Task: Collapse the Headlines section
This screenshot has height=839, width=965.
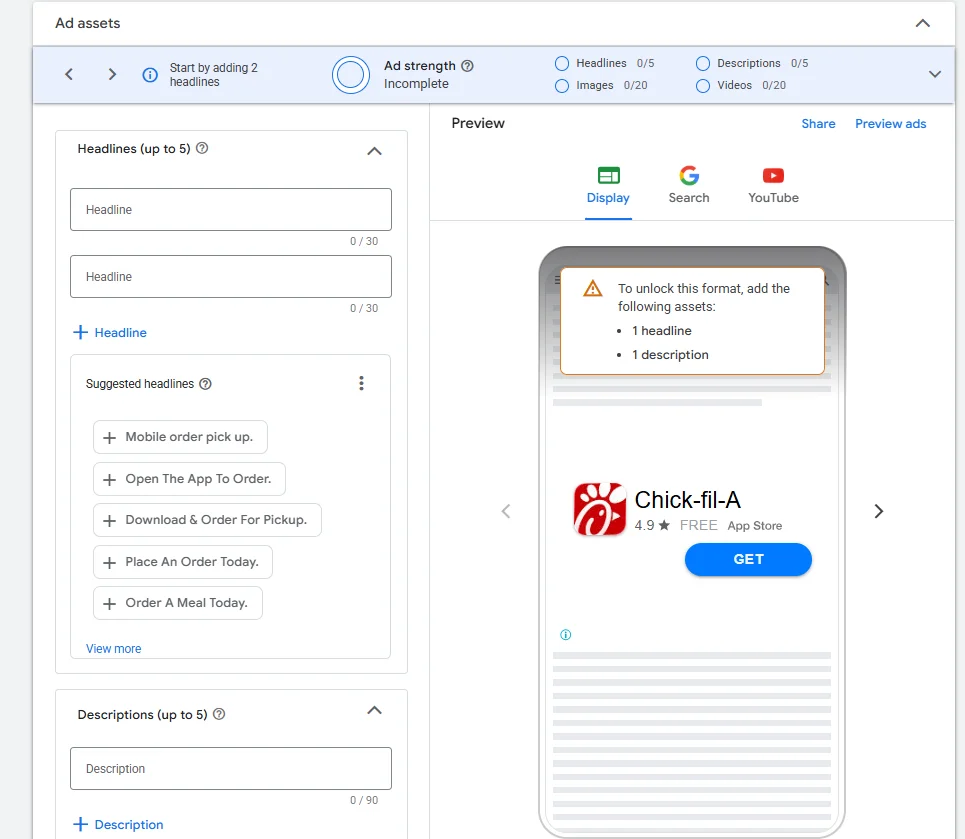Action: (374, 151)
